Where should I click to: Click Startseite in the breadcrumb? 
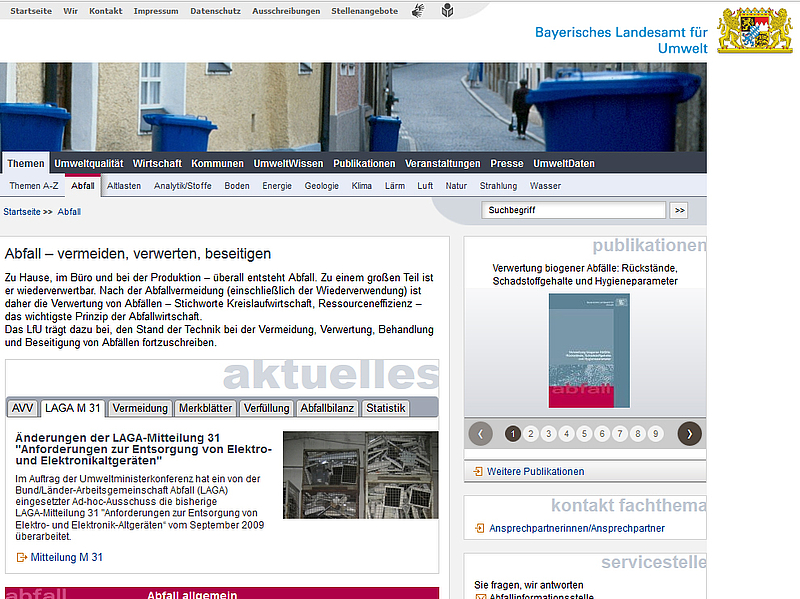[22, 212]
